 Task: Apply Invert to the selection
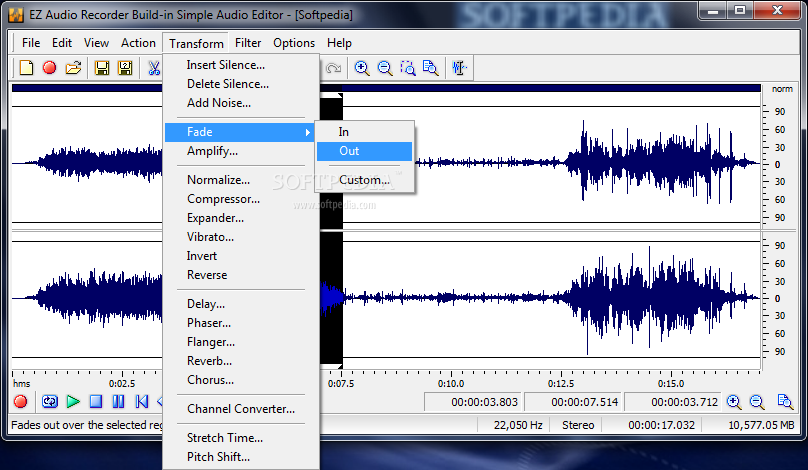(240, 256)
